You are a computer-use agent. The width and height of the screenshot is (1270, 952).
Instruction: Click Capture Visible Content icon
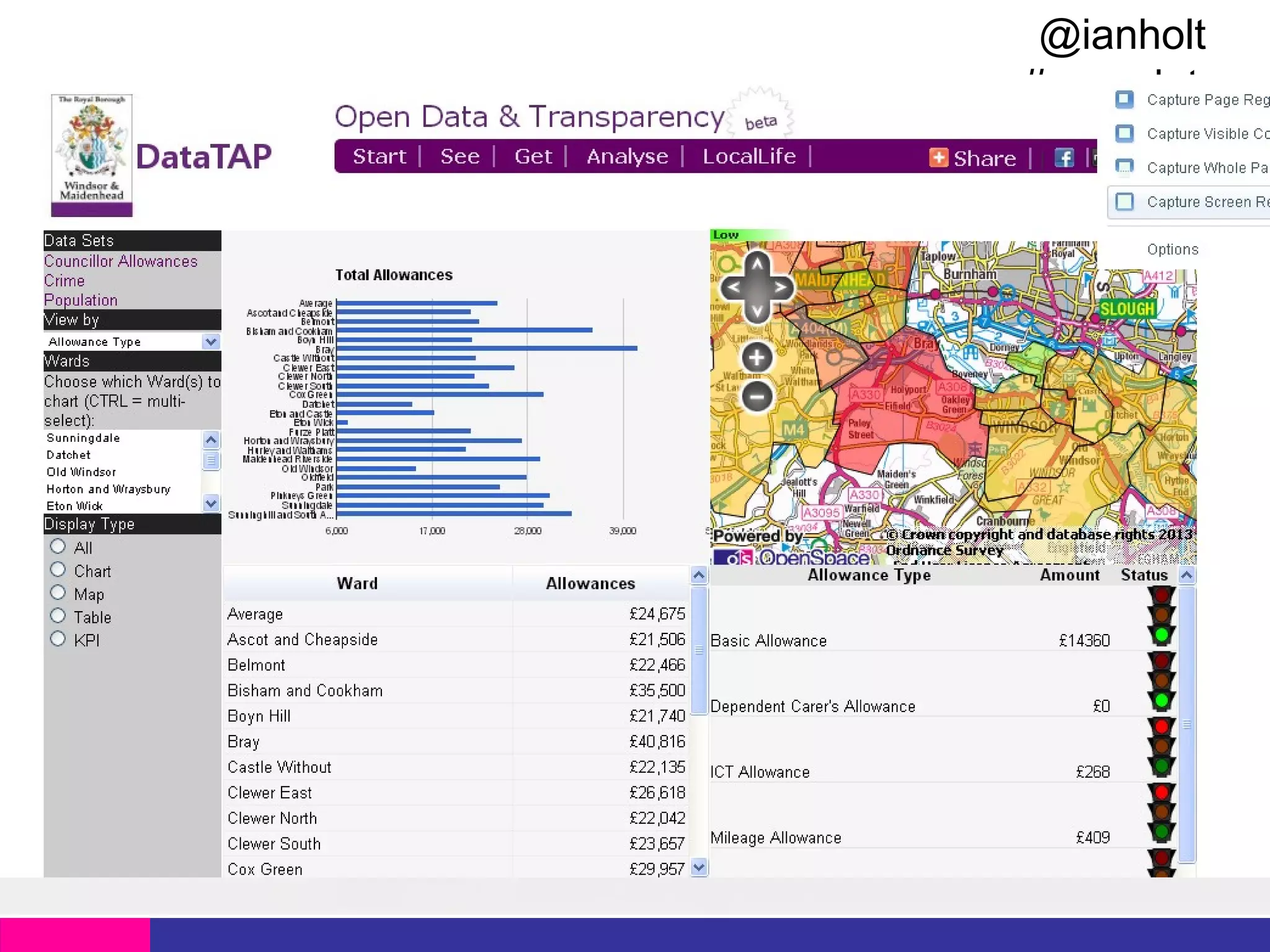[x=1124, y=134]
